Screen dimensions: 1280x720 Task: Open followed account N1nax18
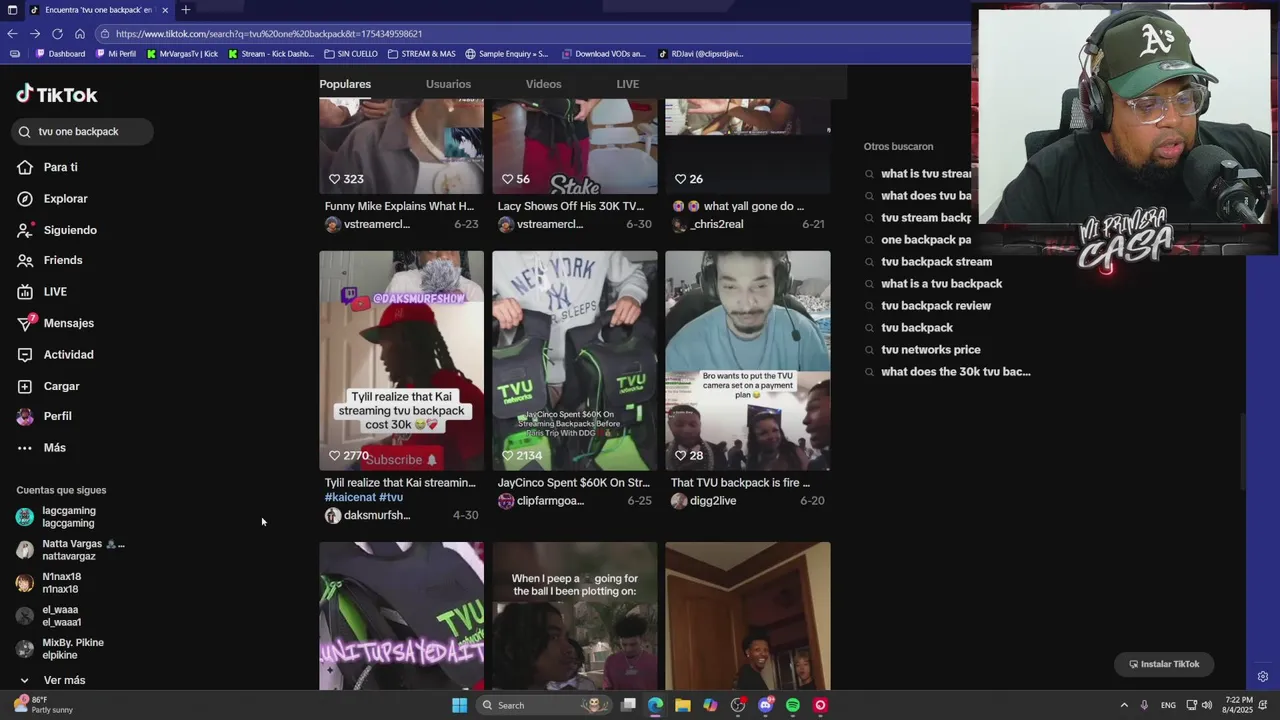(x=61, y=583)
